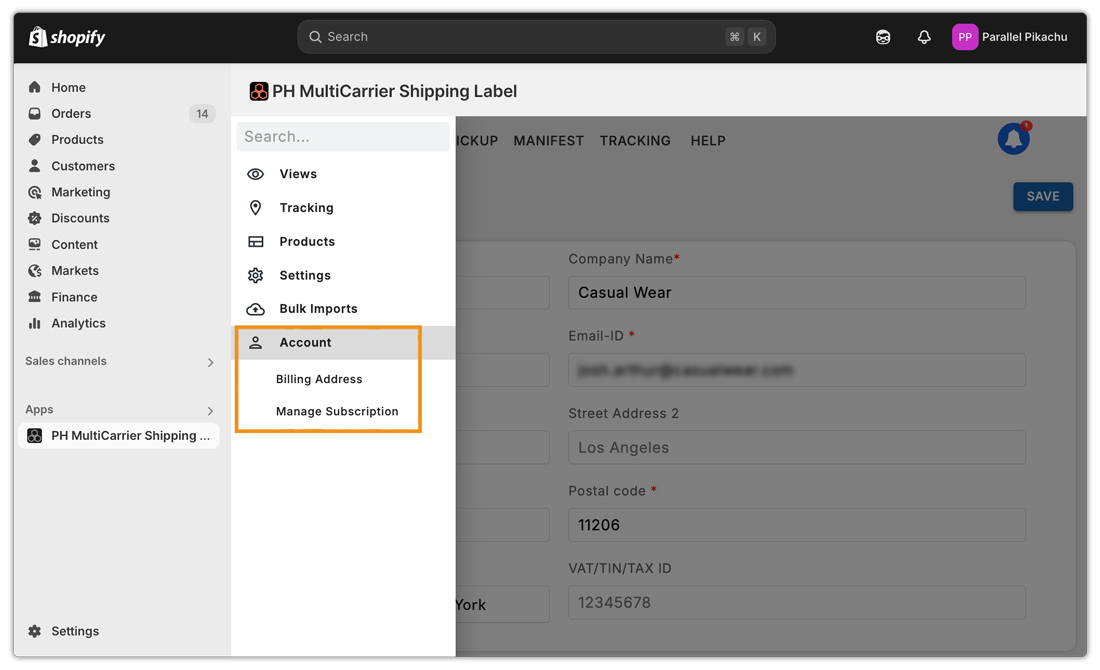This screenshot has height=670, width=1100.
Task: Open the Sidekick assistant icon in top bar
Action: tap(883, 37)
